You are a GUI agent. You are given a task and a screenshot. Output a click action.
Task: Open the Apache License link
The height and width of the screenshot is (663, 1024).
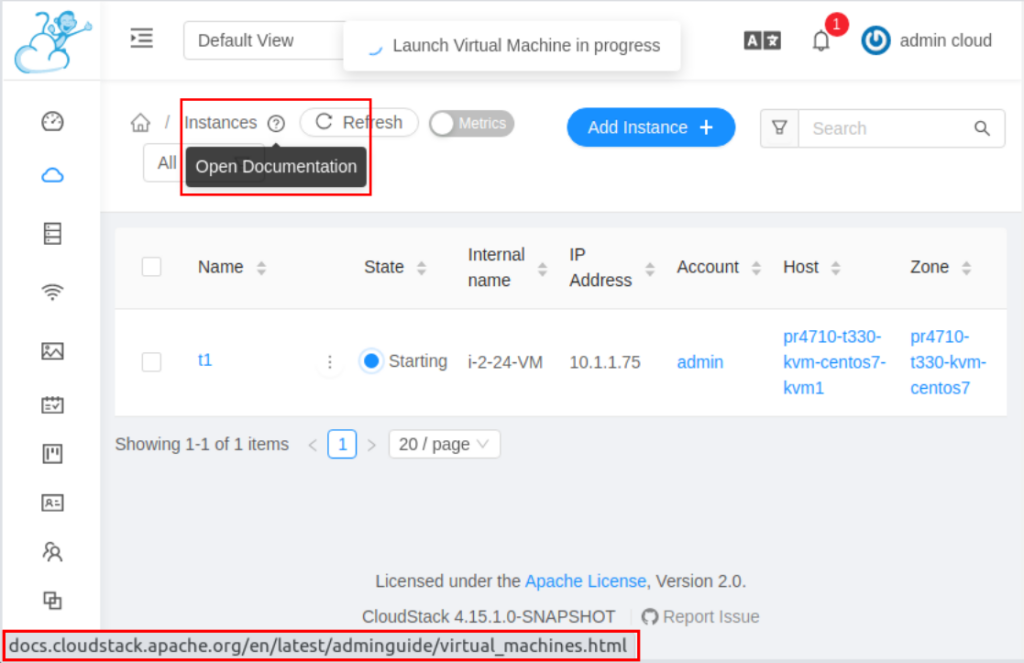[x=585, y=580]
